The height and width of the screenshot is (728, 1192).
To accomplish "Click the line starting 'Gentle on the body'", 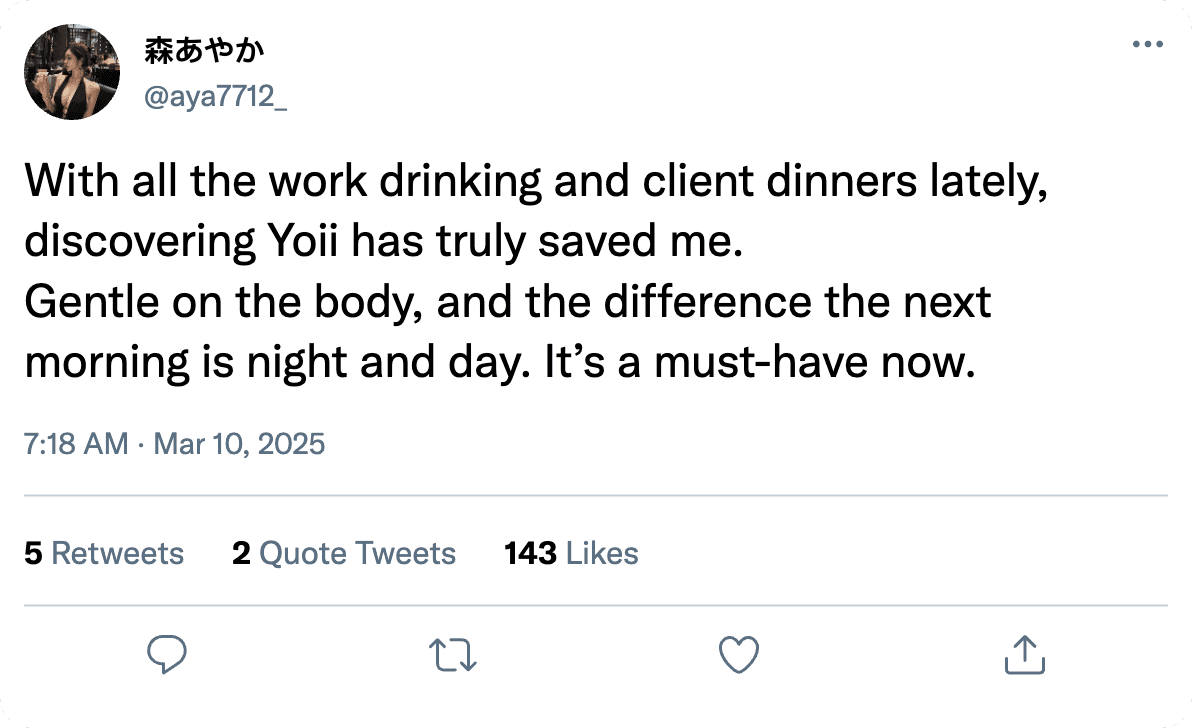I will (508, 302).
